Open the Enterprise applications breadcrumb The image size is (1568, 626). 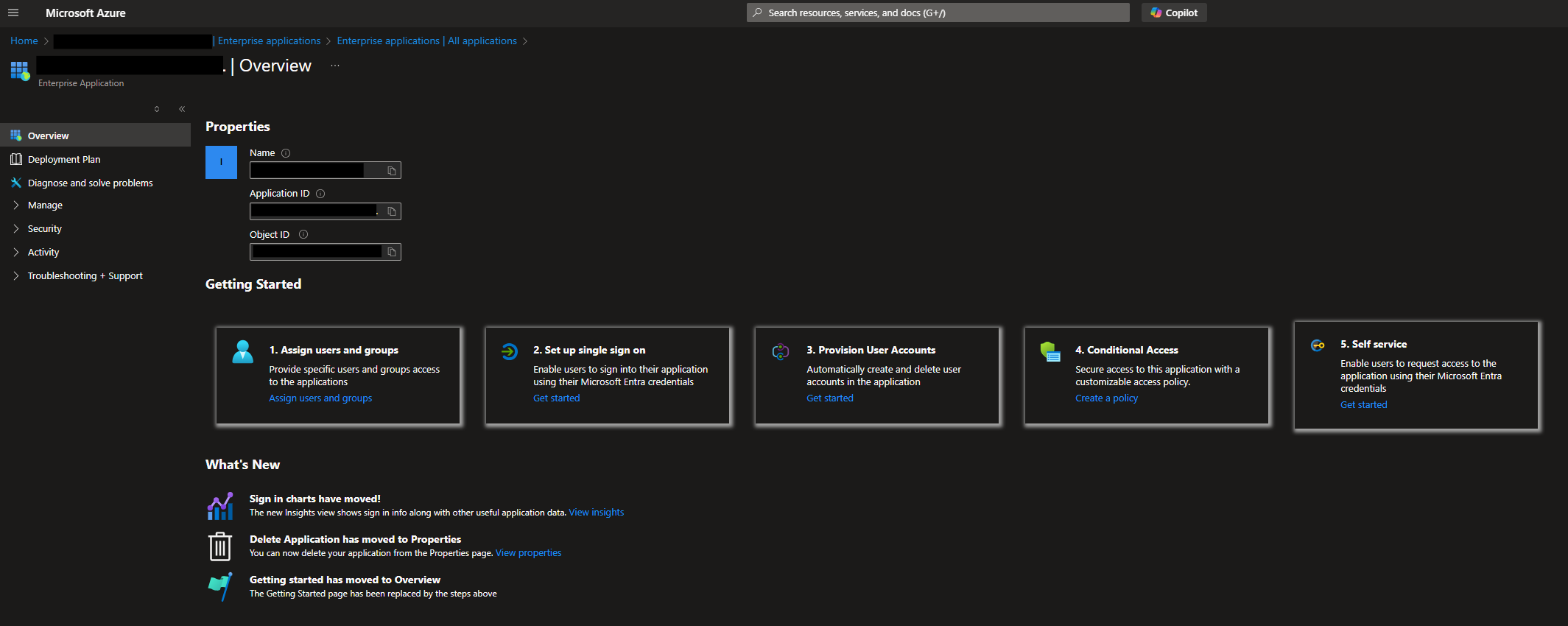(x=269, y=41)
